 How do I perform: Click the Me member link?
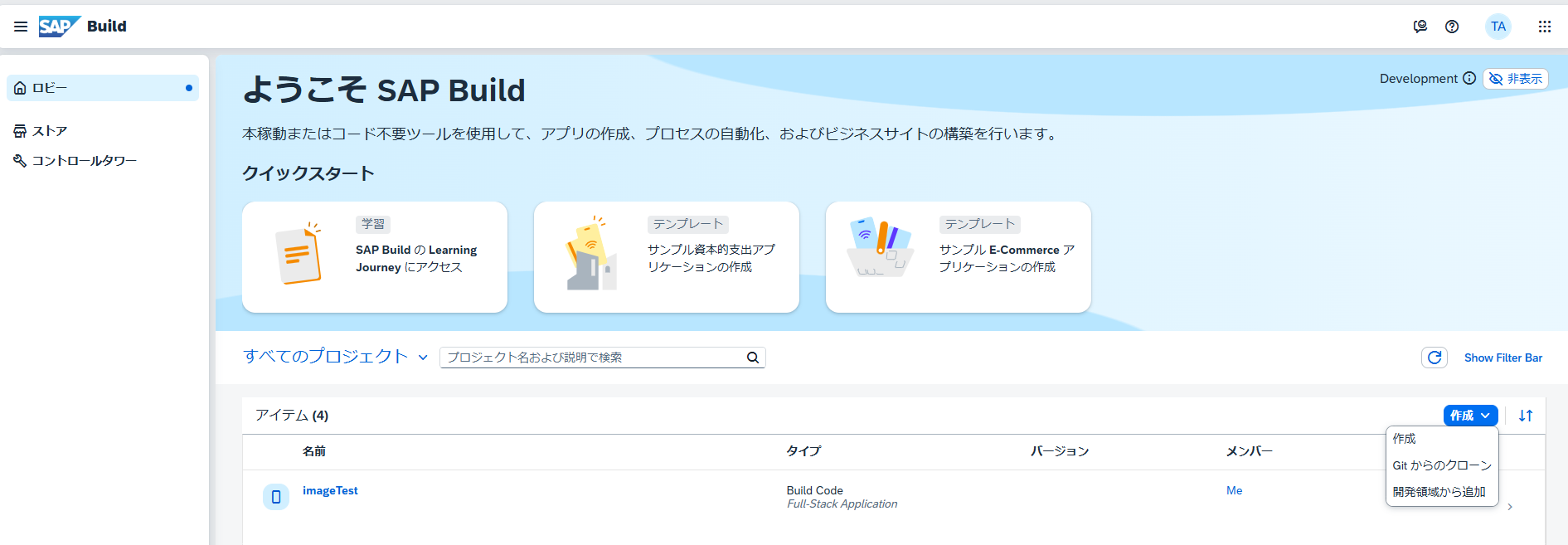pos(1234,490)
